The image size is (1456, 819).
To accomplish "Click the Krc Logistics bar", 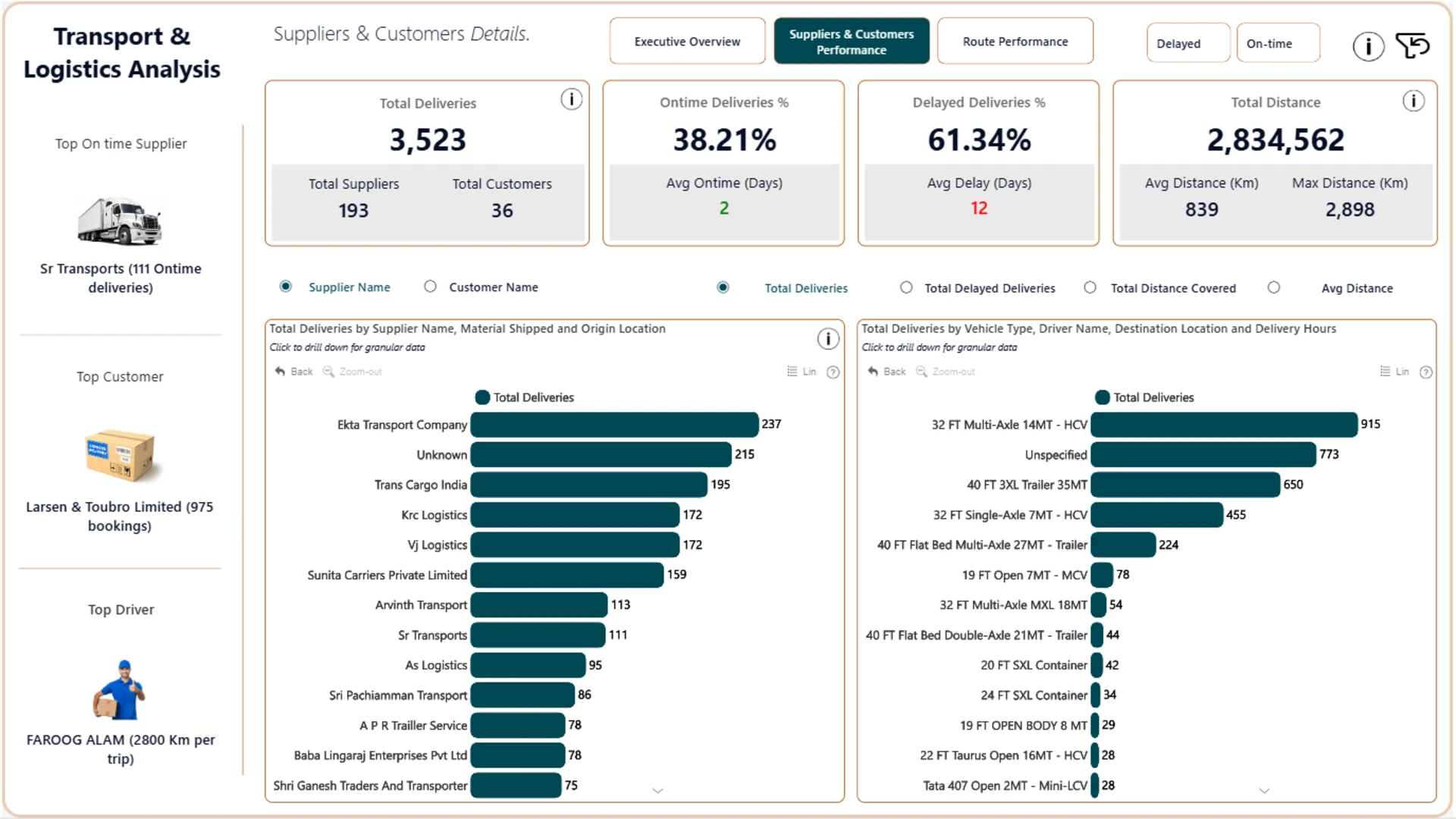I will click(x=576, y=515).
